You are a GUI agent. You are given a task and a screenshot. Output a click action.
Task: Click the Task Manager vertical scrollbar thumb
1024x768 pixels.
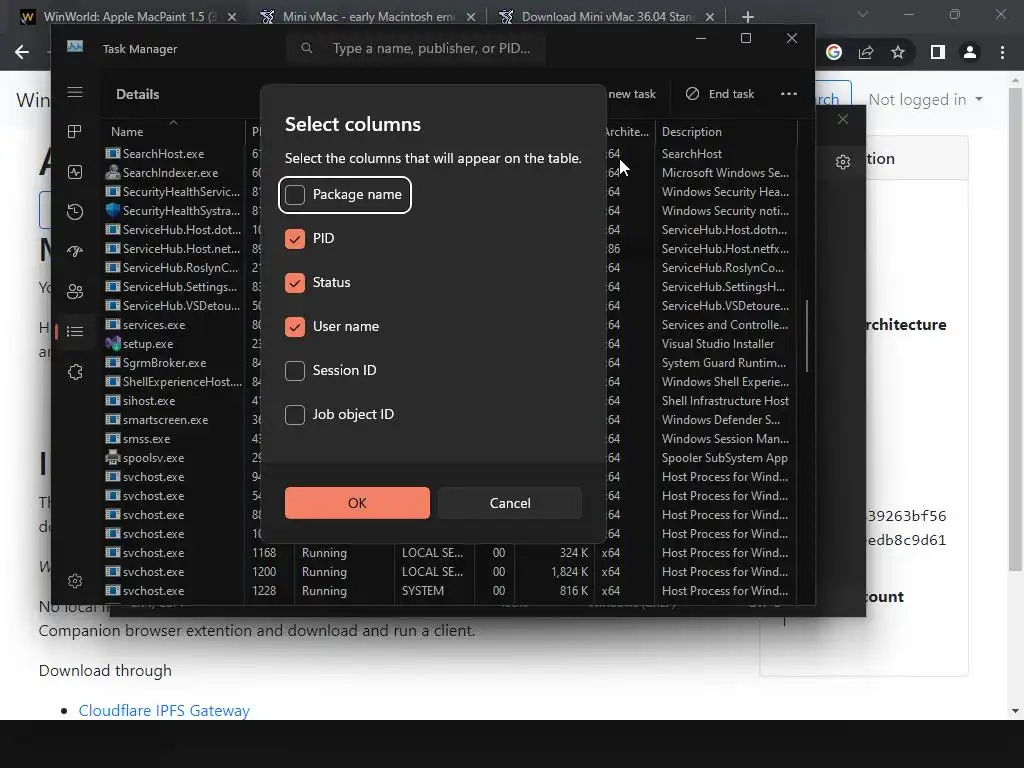[807, 336]
